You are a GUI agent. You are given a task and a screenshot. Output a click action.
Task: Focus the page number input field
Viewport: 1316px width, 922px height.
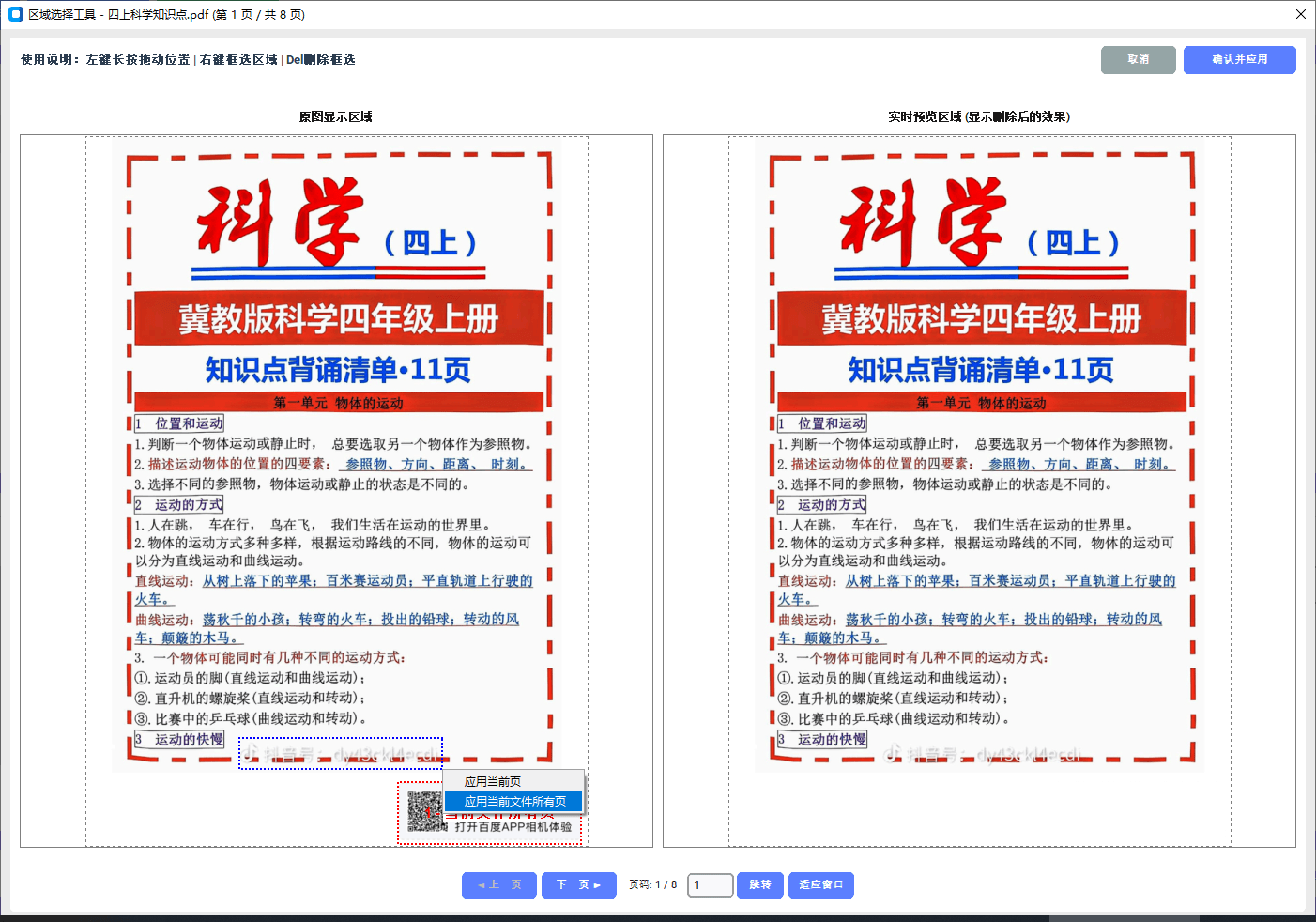click(x=710, y=884)
